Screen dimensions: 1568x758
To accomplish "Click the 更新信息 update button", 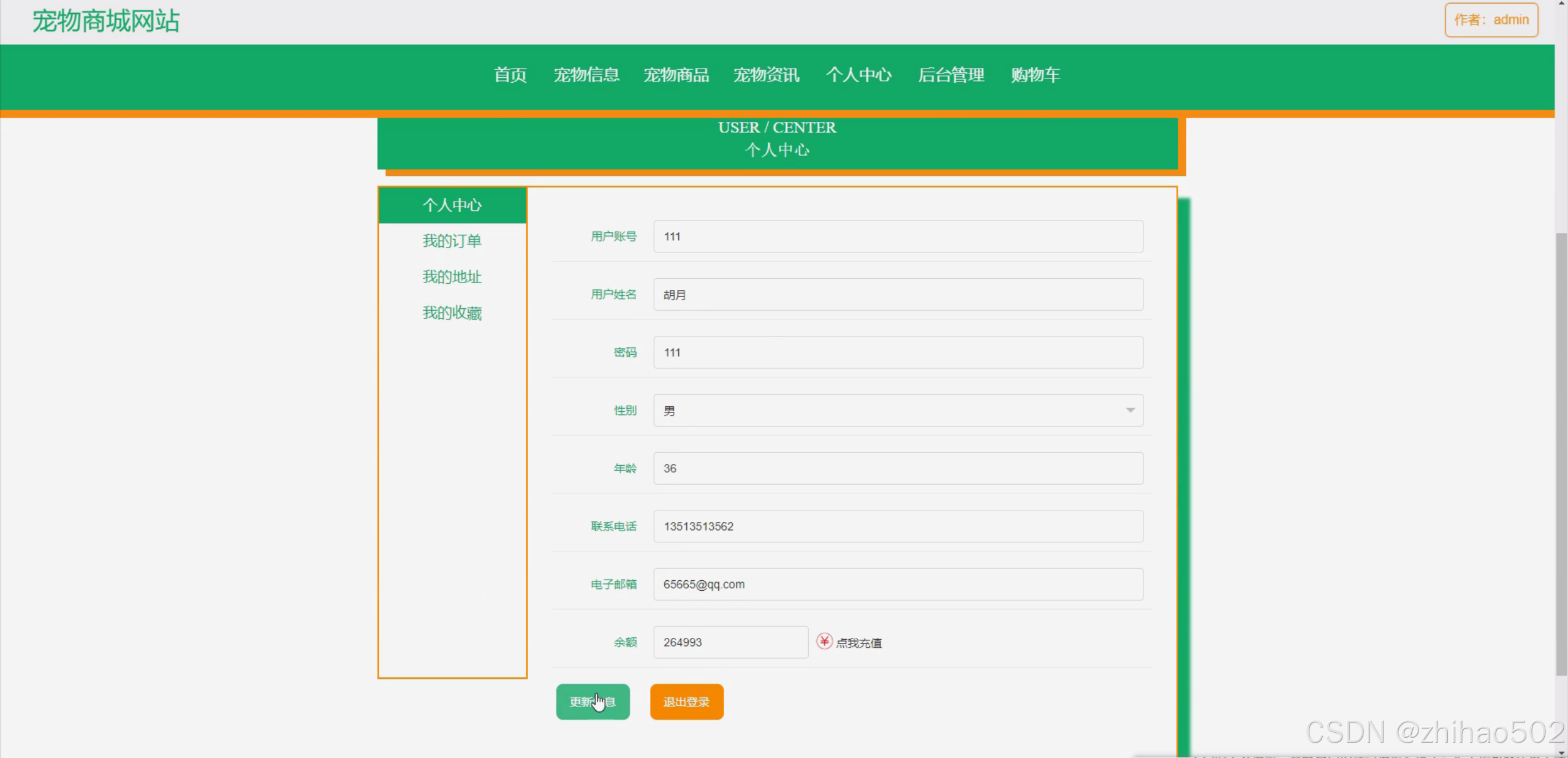I will (x=593, y=702).
